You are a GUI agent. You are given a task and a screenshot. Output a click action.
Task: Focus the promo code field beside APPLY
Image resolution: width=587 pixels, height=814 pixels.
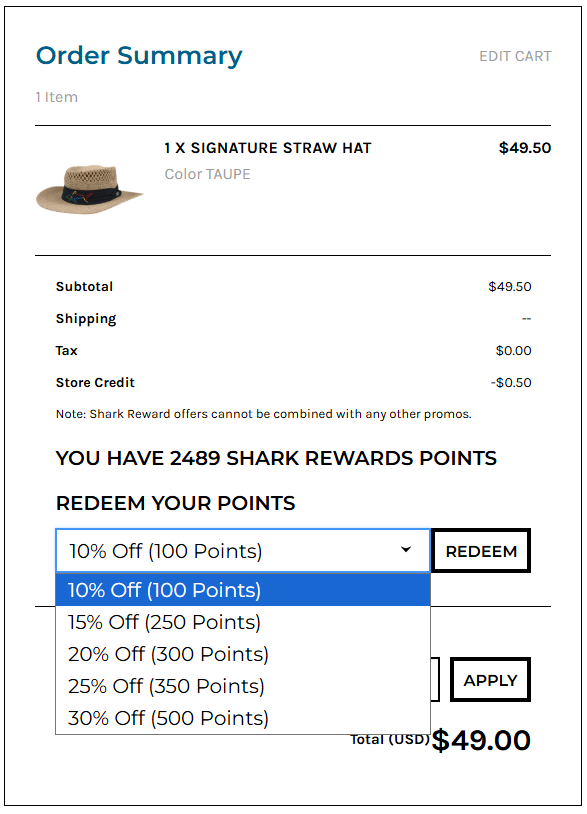click(435, 680)
